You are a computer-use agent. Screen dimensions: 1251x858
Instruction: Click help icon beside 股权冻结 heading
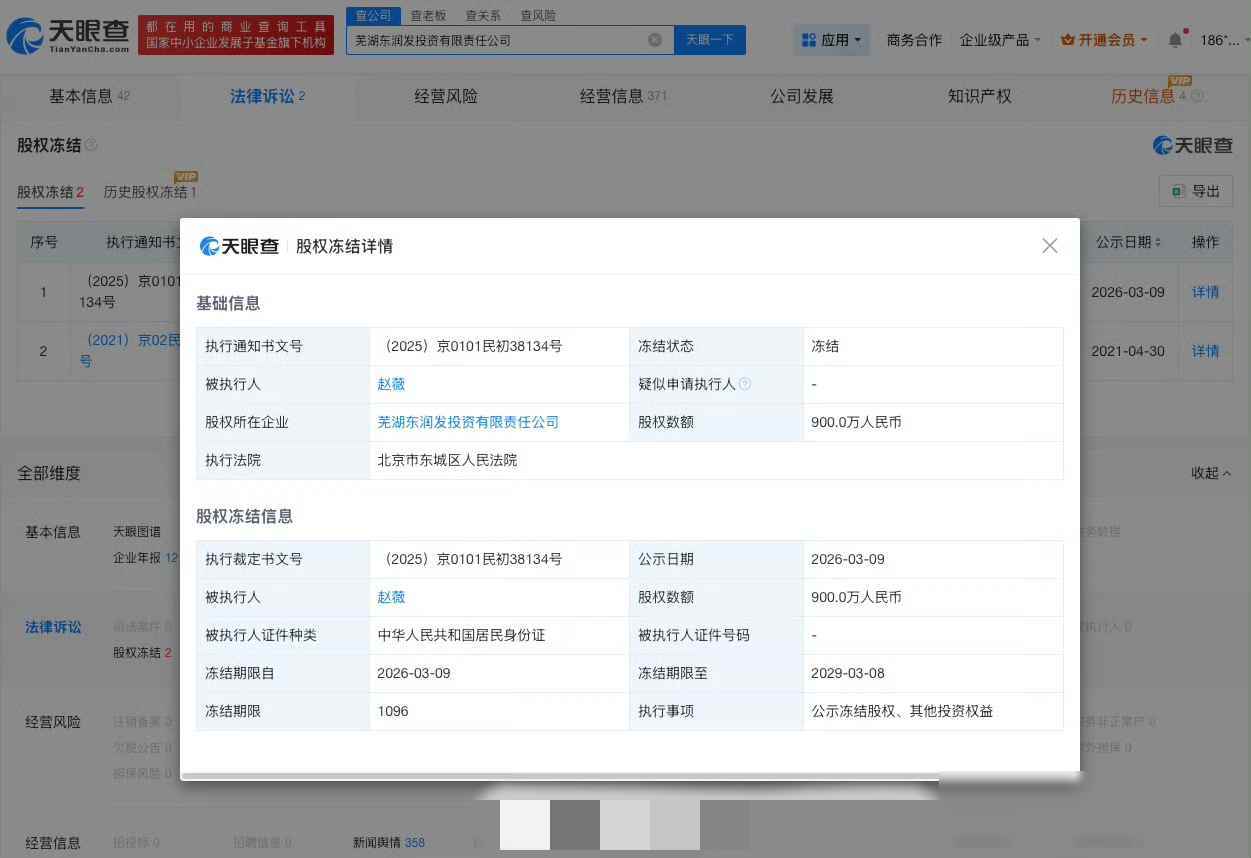92,145
